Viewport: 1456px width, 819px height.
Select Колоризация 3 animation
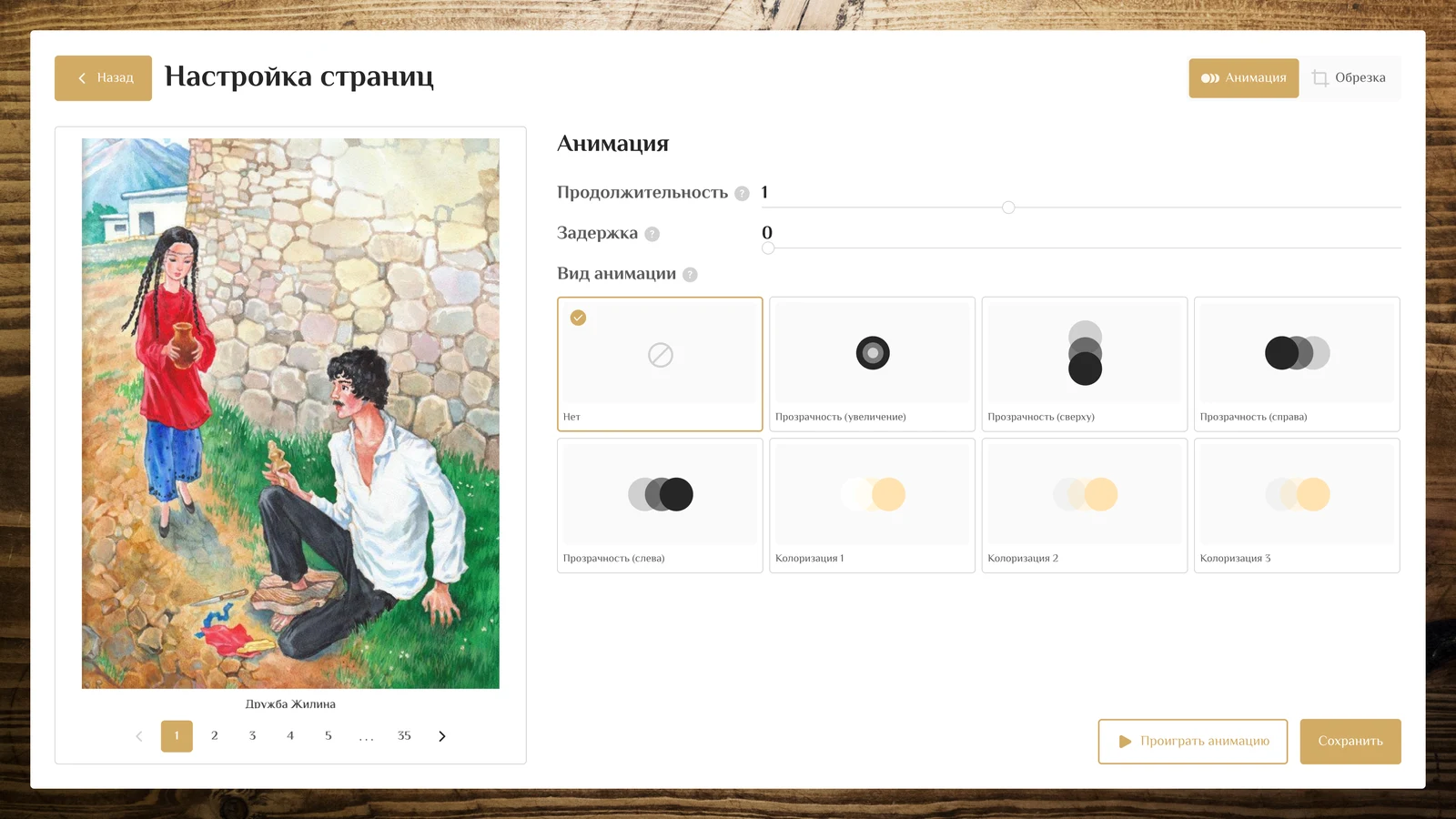[x=1297, y=506]
